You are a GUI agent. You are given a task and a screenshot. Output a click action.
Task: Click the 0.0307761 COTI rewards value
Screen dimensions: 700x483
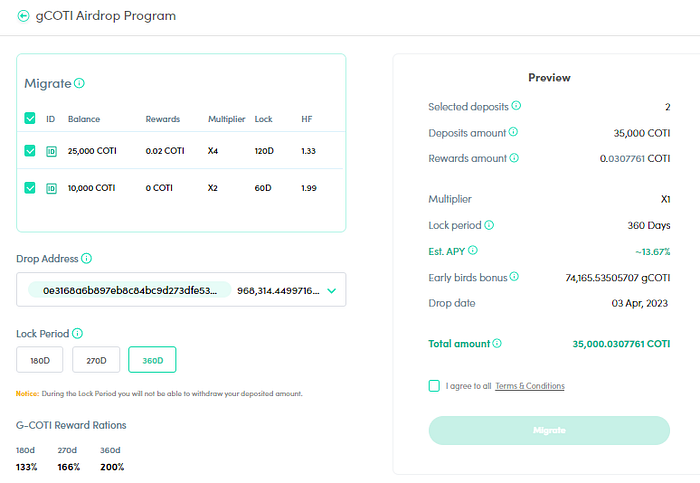click(x=635, y=158)
